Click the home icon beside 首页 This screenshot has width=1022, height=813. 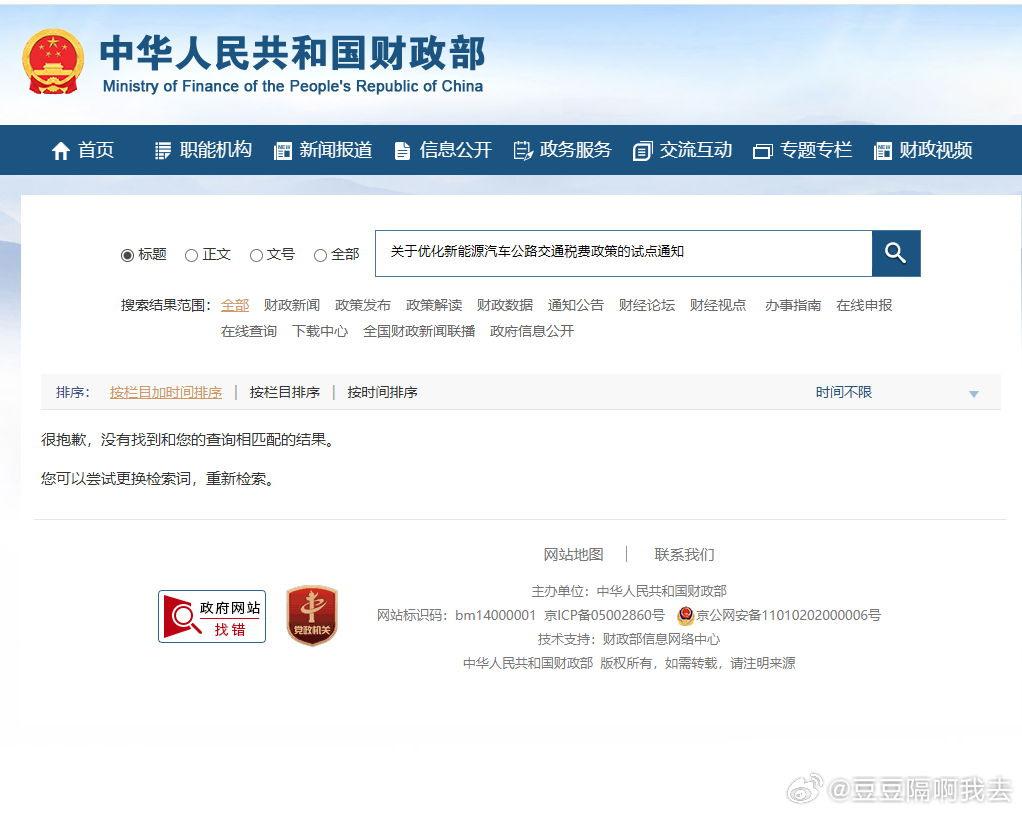click(60, 150)
